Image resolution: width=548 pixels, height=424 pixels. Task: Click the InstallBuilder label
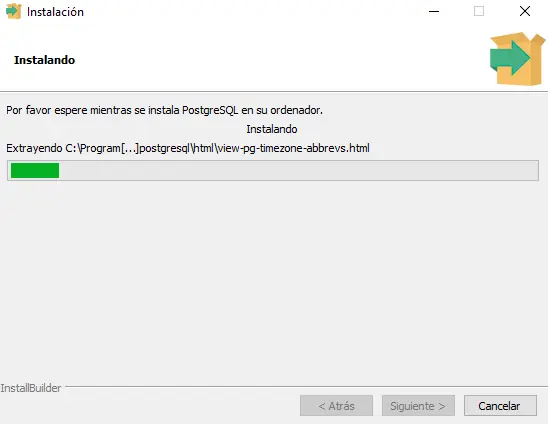[x=31, y=388]
